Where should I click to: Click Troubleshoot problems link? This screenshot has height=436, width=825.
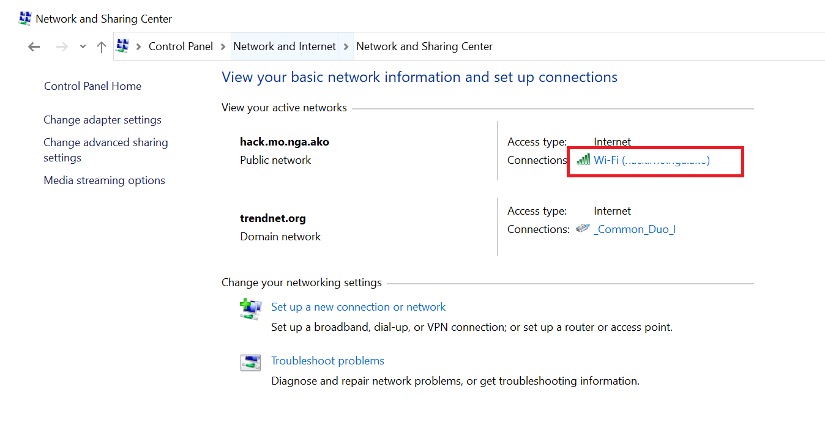(x=327, y=361)
